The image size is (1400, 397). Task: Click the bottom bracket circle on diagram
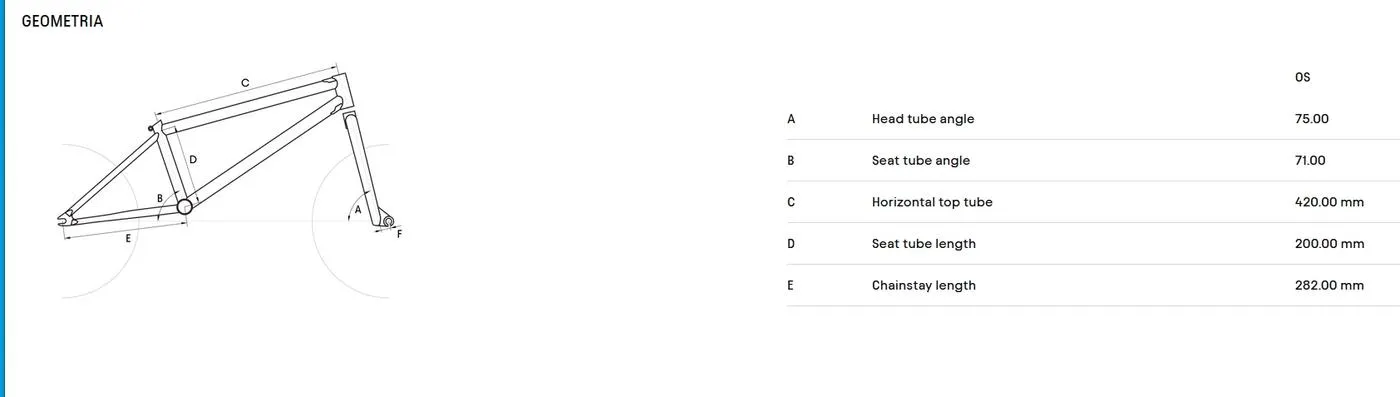coord(184,207)
